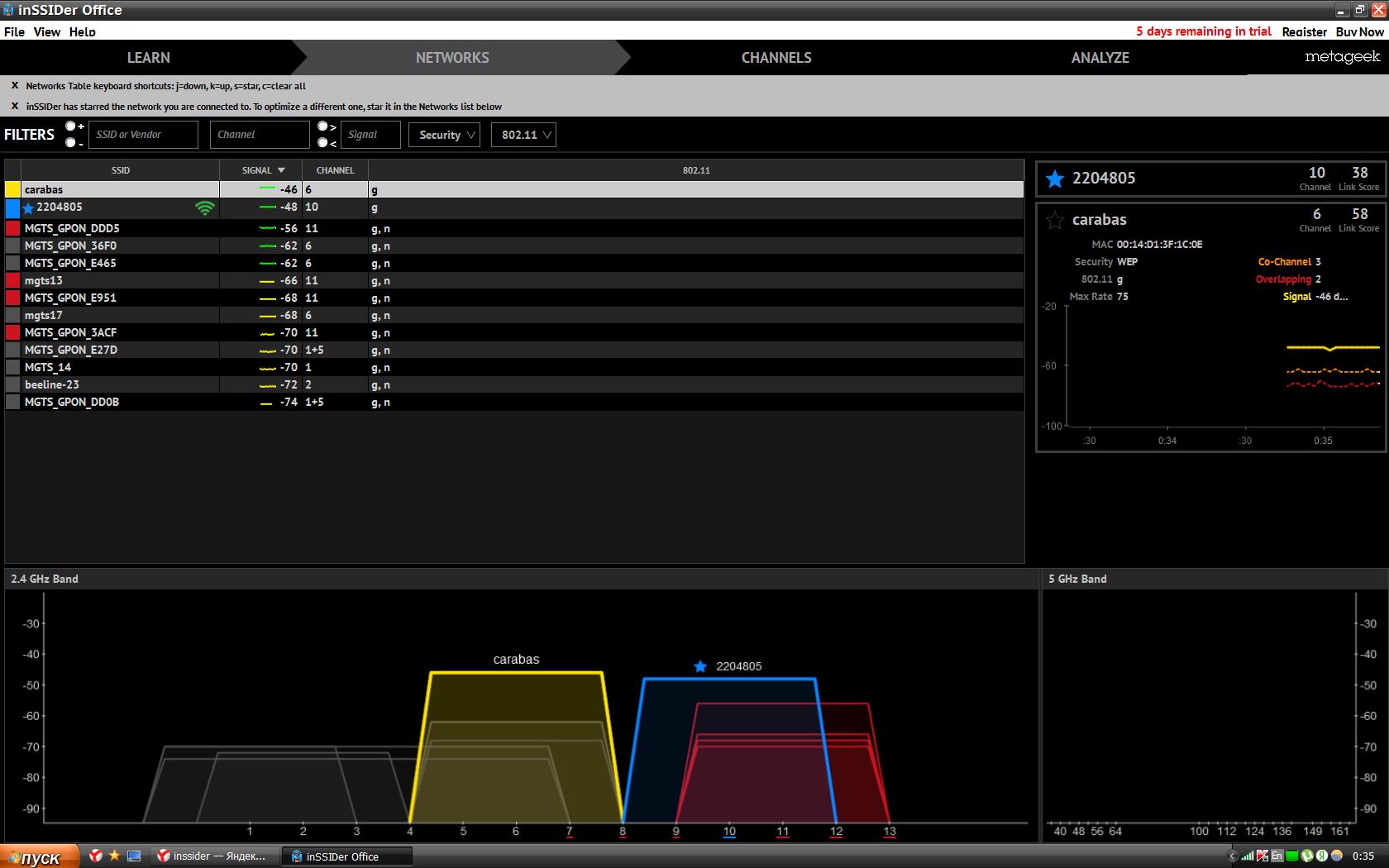Select the exclude (-) filter radio button

[x=70, y=142]
